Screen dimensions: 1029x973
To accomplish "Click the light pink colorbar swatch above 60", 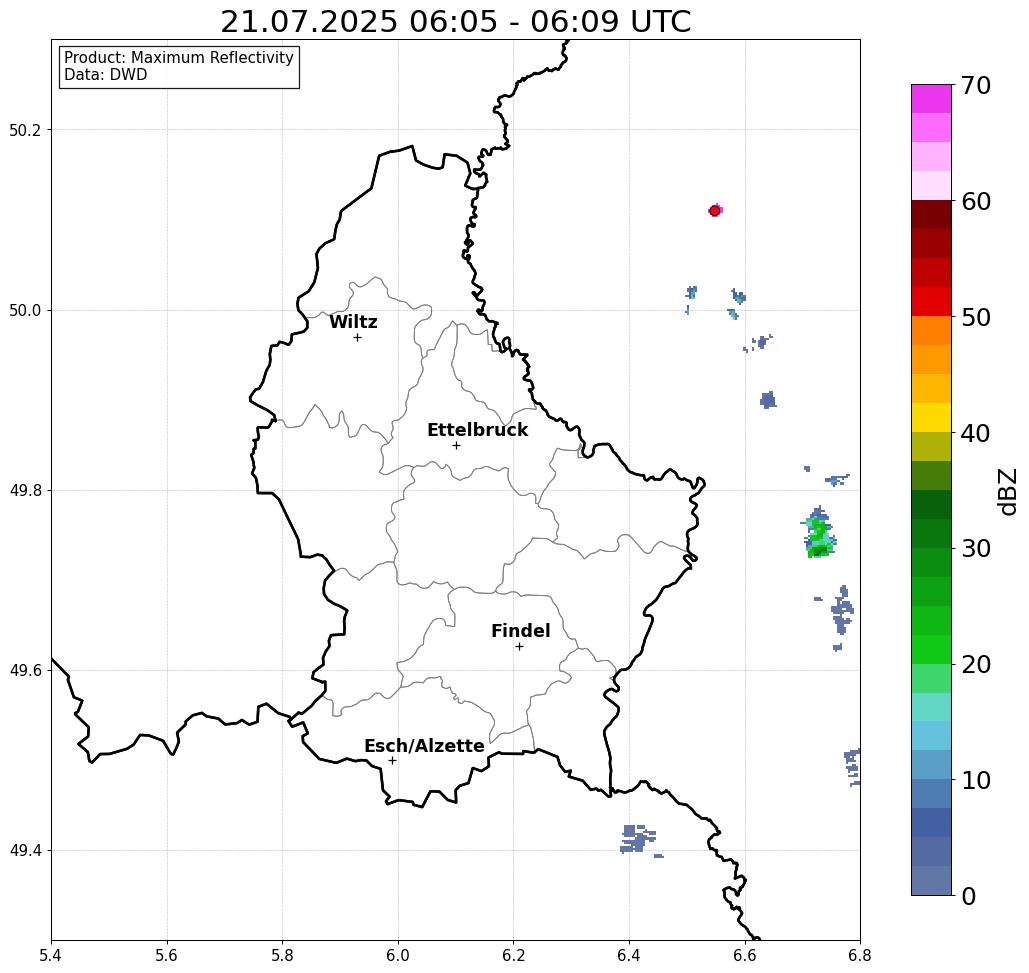I will (931, 186).
